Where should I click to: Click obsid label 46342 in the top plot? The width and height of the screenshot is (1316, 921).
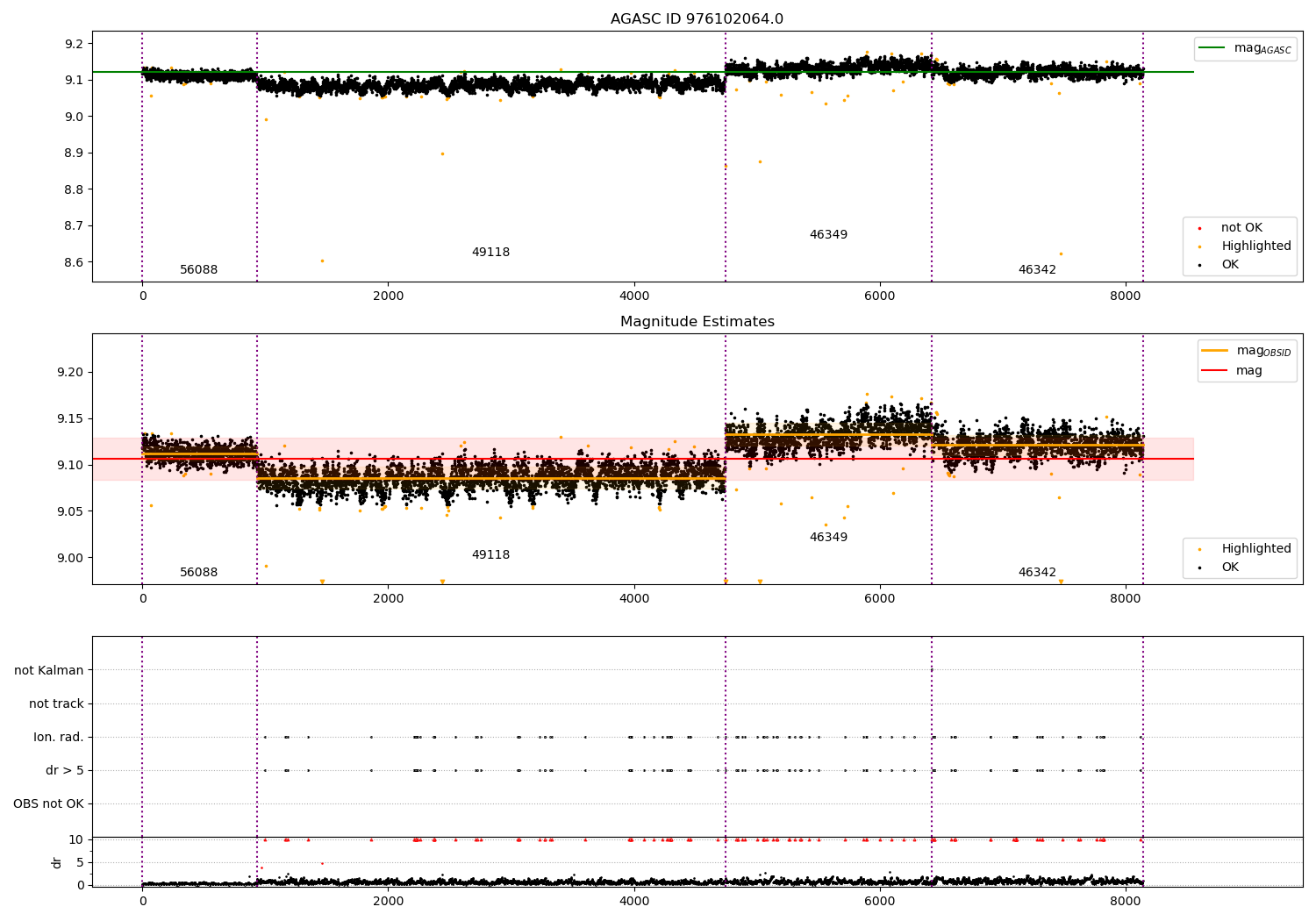pyautogui.click(x=1037, y=270)
